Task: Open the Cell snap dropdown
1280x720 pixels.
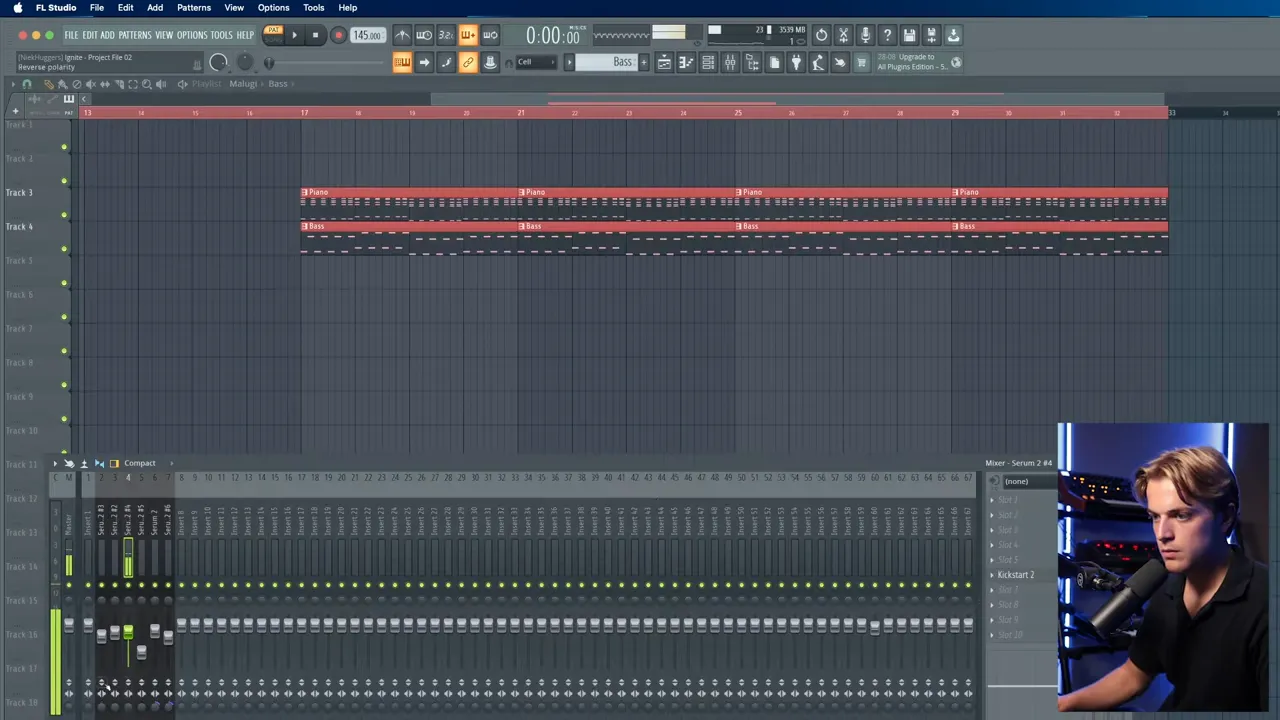Action: 532,63
